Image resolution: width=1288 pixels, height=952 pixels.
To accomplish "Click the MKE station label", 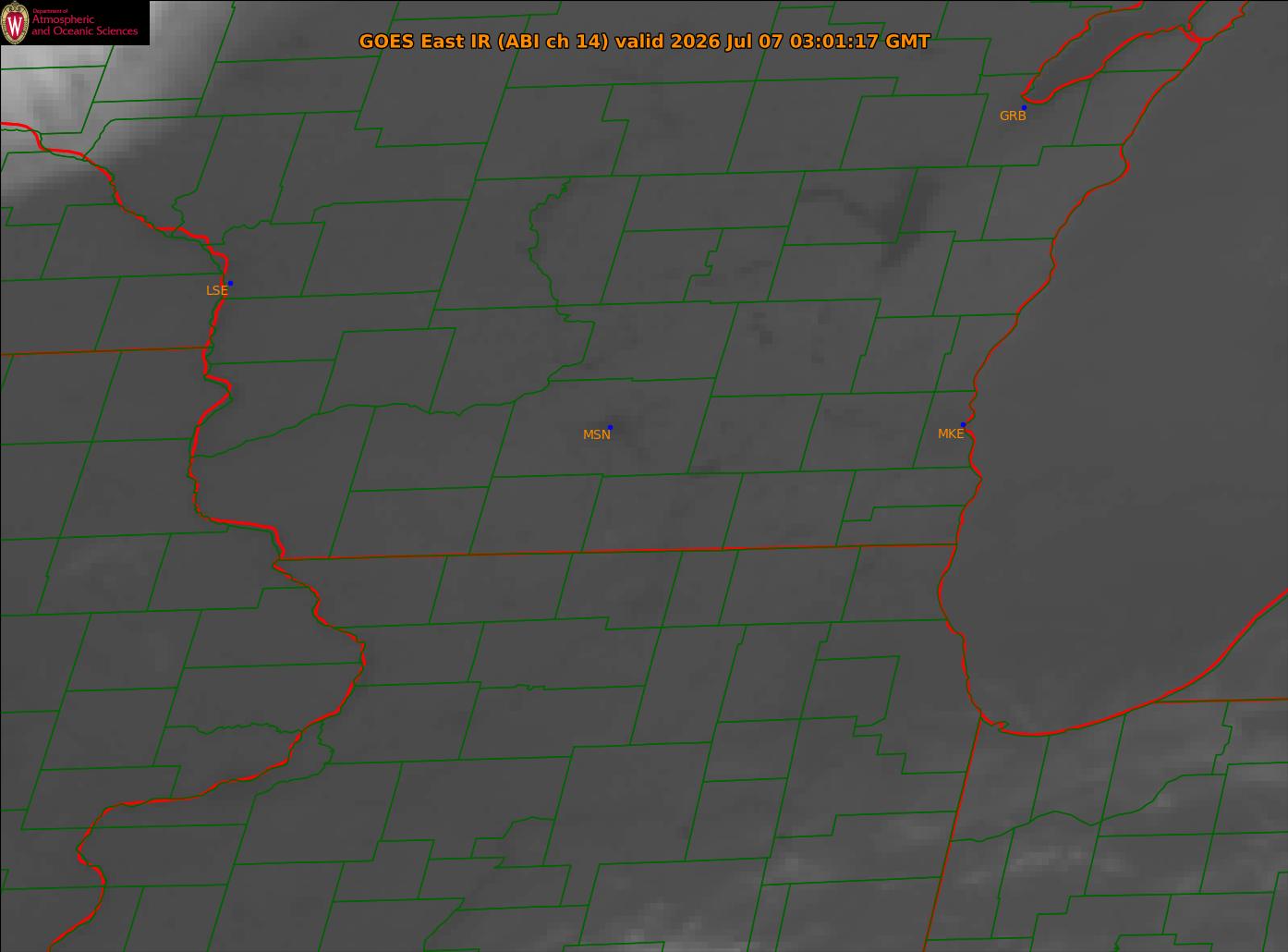I will click(x=951, y=433).
